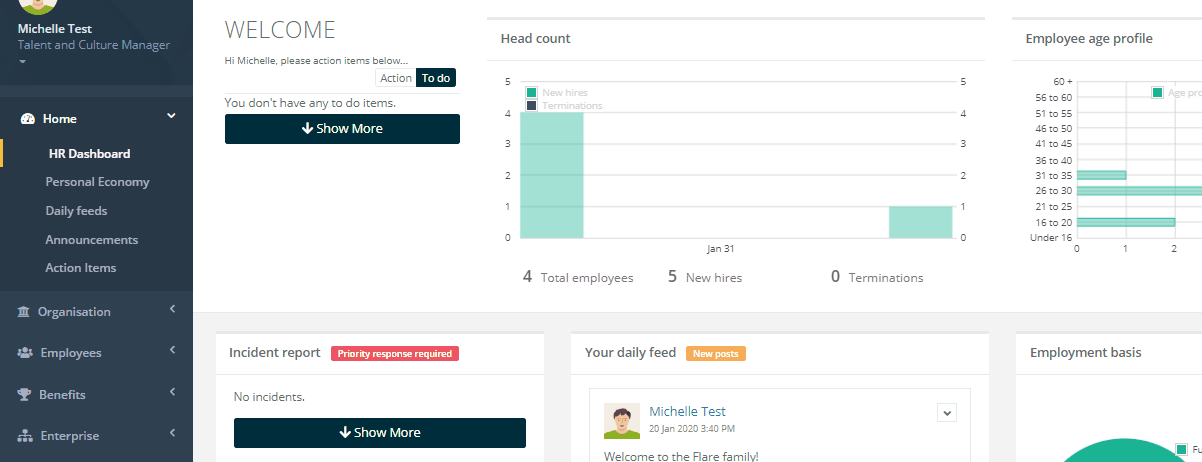Viewport: 1202px width, 462px height.
Task: Switch to the Action toggle option
Action: [x=396, y=78]
